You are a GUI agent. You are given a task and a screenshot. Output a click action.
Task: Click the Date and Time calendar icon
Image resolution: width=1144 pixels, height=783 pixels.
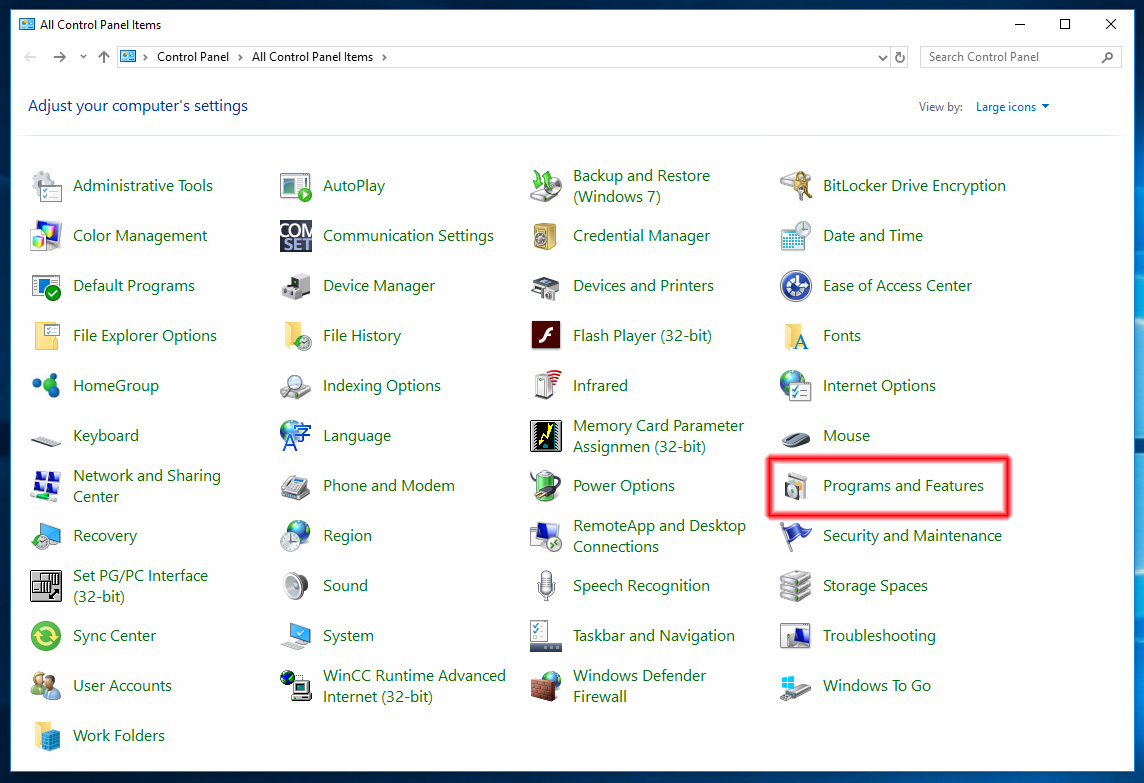tap(796, 236)
